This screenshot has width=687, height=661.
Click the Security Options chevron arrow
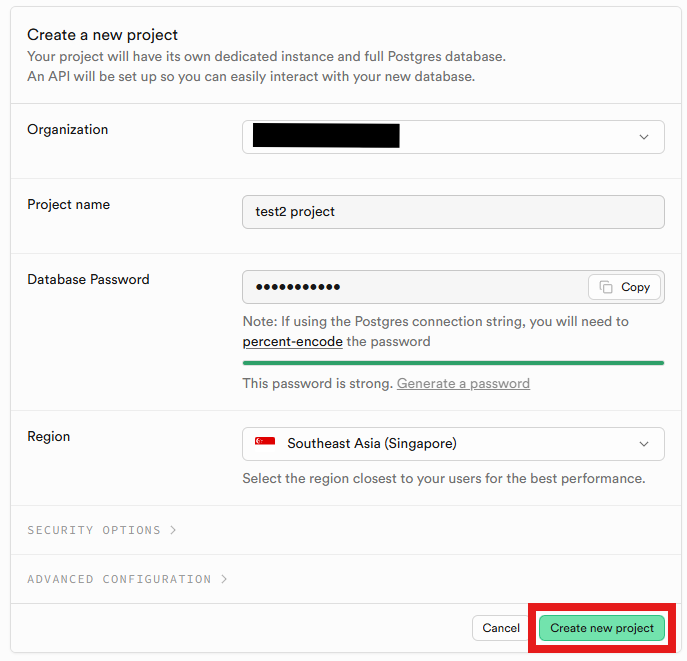point(174,530)
